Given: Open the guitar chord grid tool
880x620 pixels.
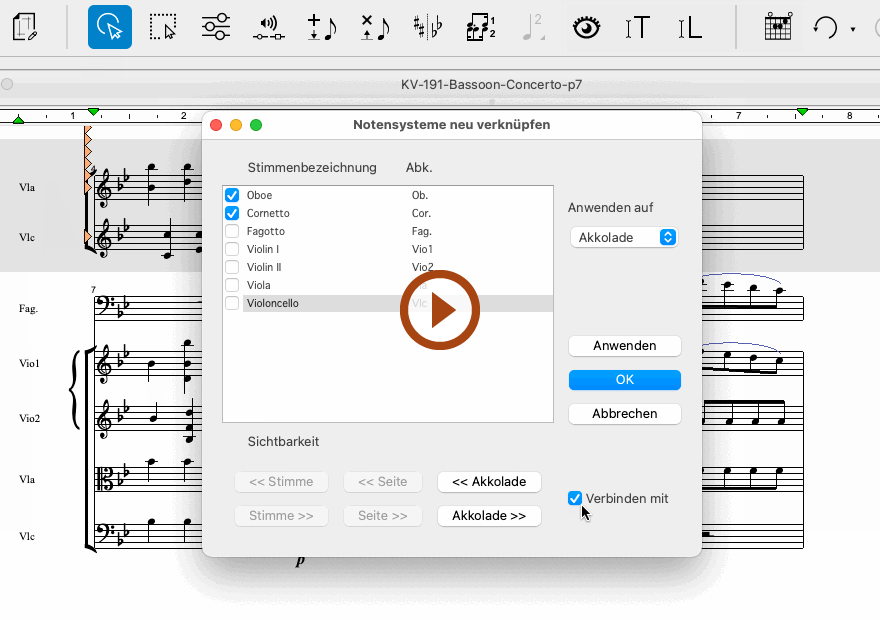Looking at the screenshot, I should tap(777, 27).
